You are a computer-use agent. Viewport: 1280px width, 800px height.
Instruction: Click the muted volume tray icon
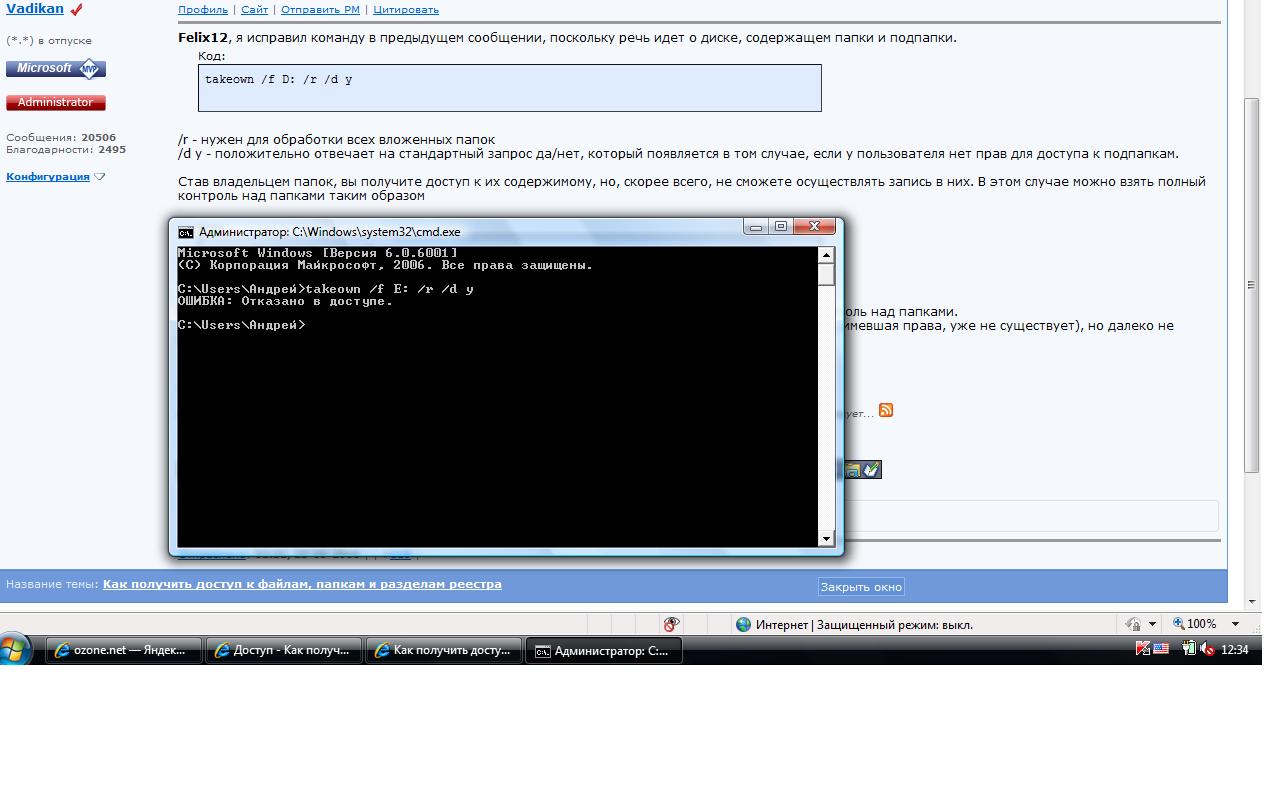(x=1207, y=649)
